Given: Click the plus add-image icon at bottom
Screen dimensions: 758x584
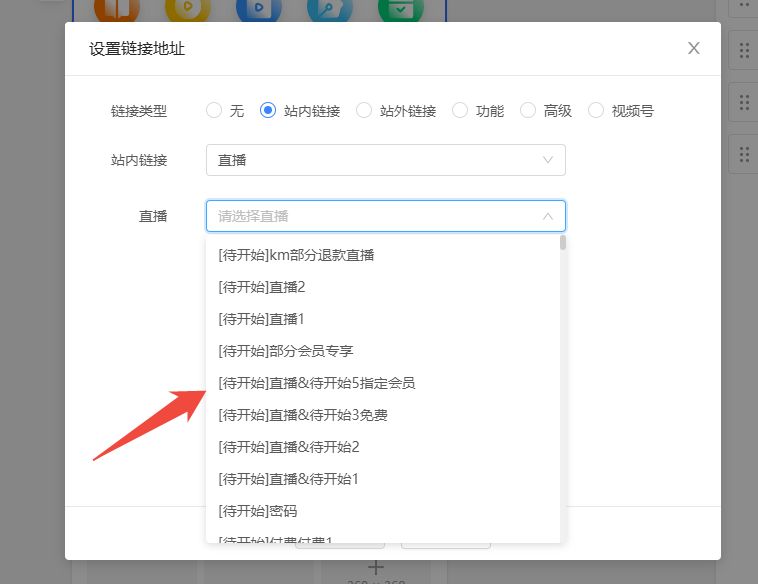Looking at the screenshot, I should click(376, 567).
